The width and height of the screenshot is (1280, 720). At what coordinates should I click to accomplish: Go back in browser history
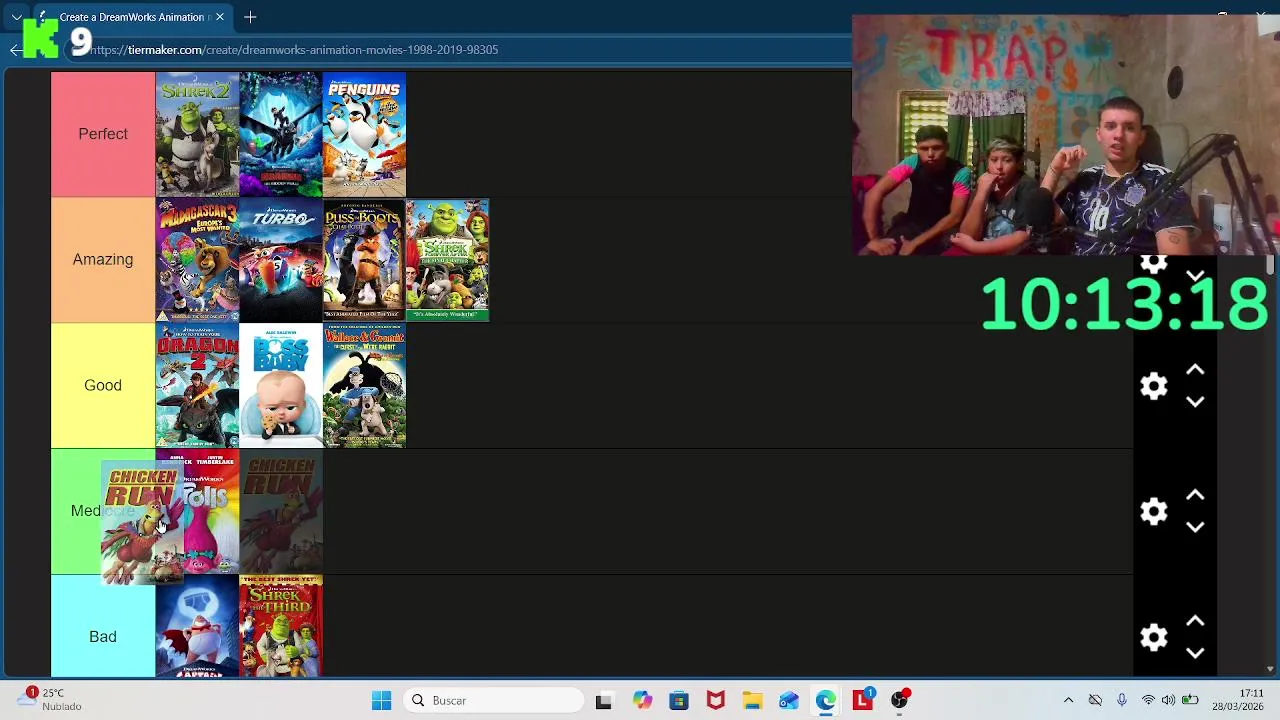[15, 49]
